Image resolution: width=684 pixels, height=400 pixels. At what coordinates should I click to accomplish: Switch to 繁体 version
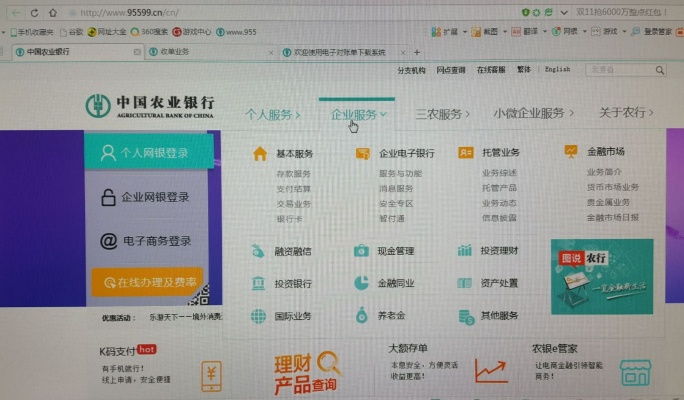coord(524,69)
